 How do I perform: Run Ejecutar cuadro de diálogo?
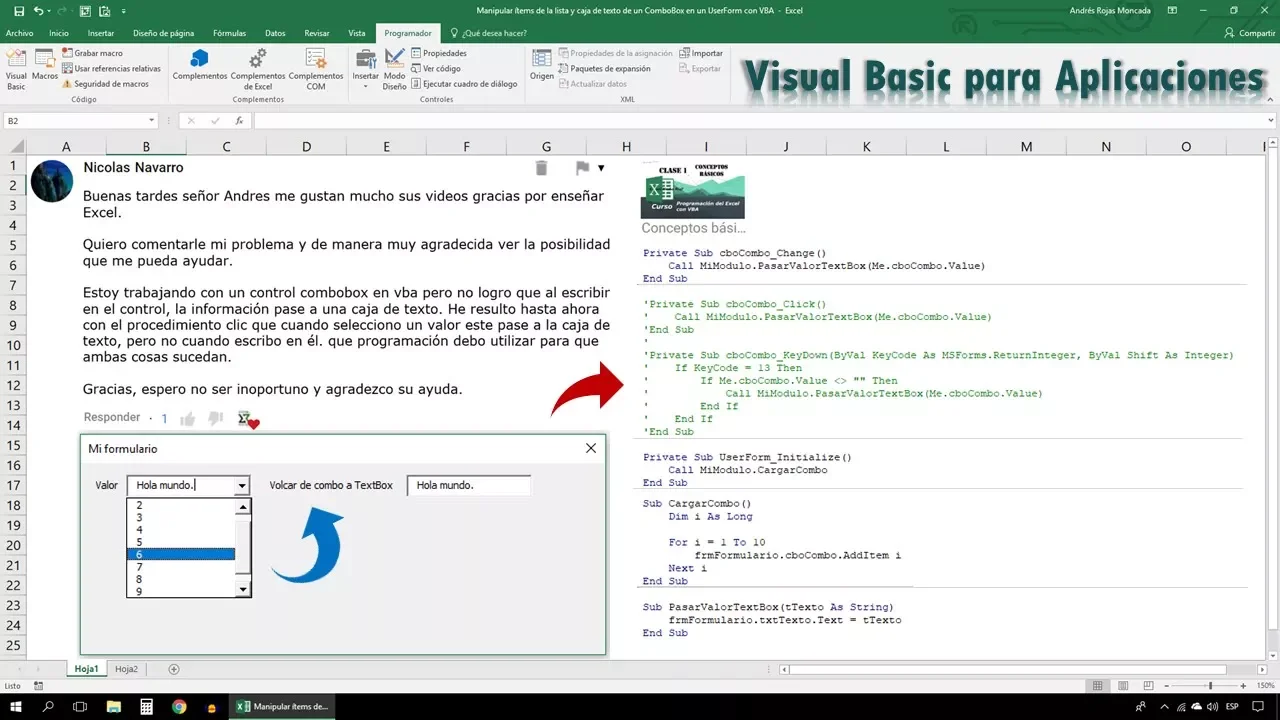tap(464, 84)
